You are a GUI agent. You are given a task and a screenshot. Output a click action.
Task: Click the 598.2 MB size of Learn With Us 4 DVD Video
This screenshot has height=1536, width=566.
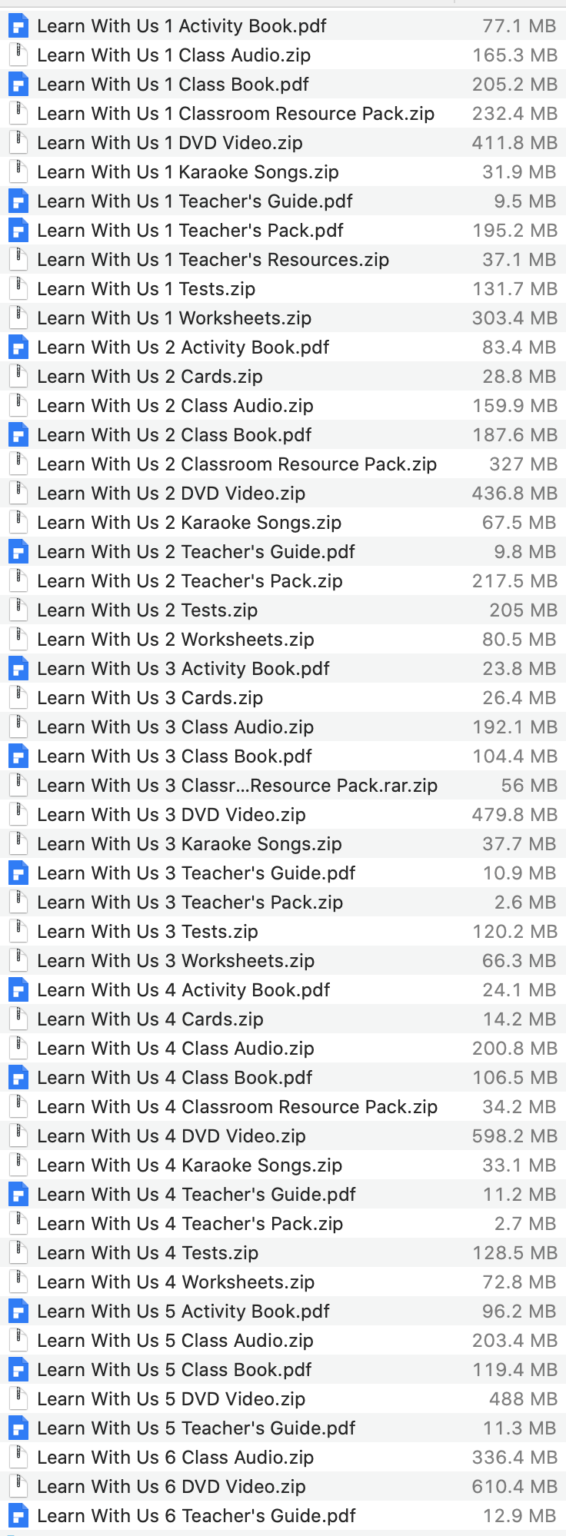[515, 1136]
